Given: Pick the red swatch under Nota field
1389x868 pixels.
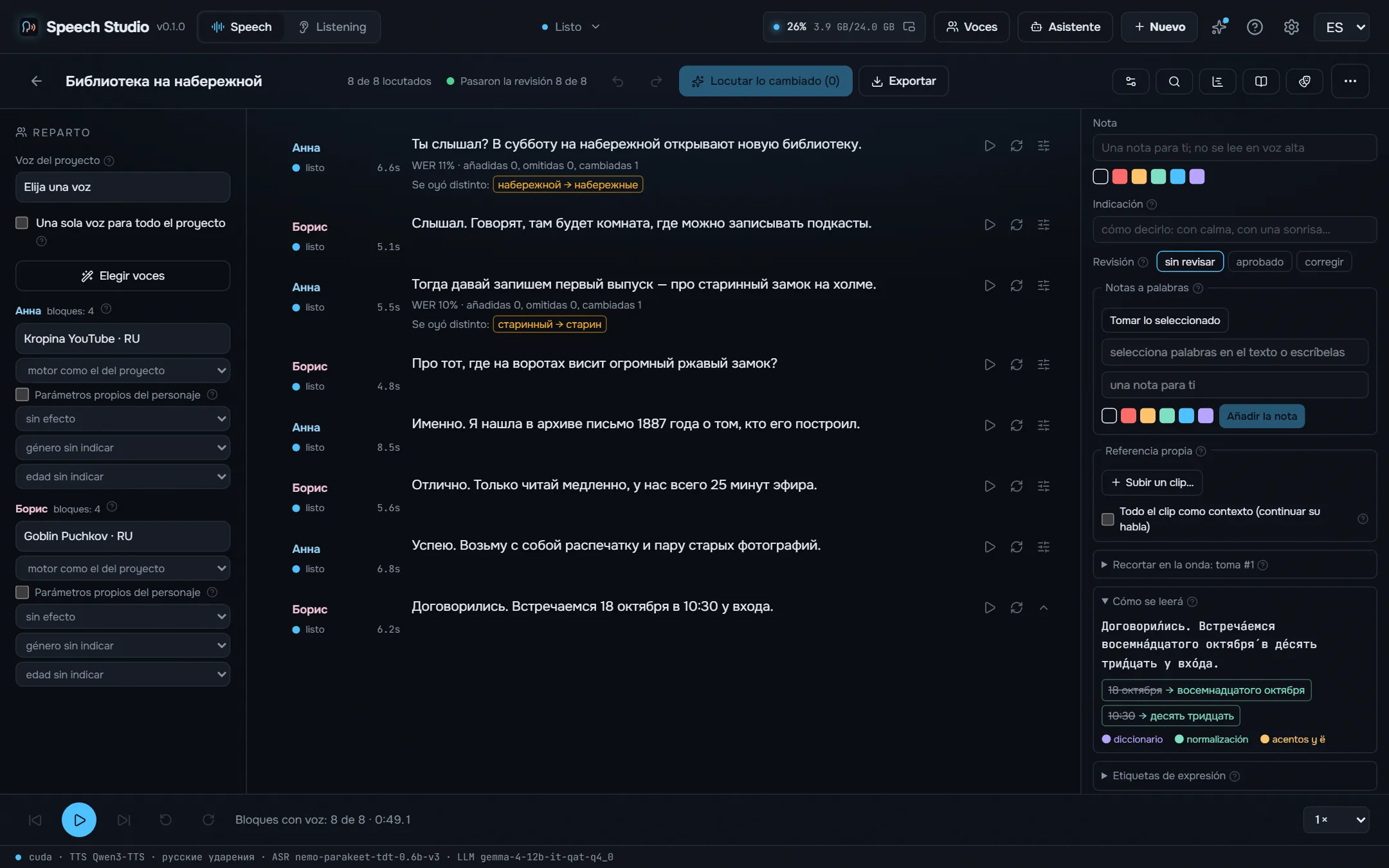Looking at the screenshot, I should (1120, 177).
